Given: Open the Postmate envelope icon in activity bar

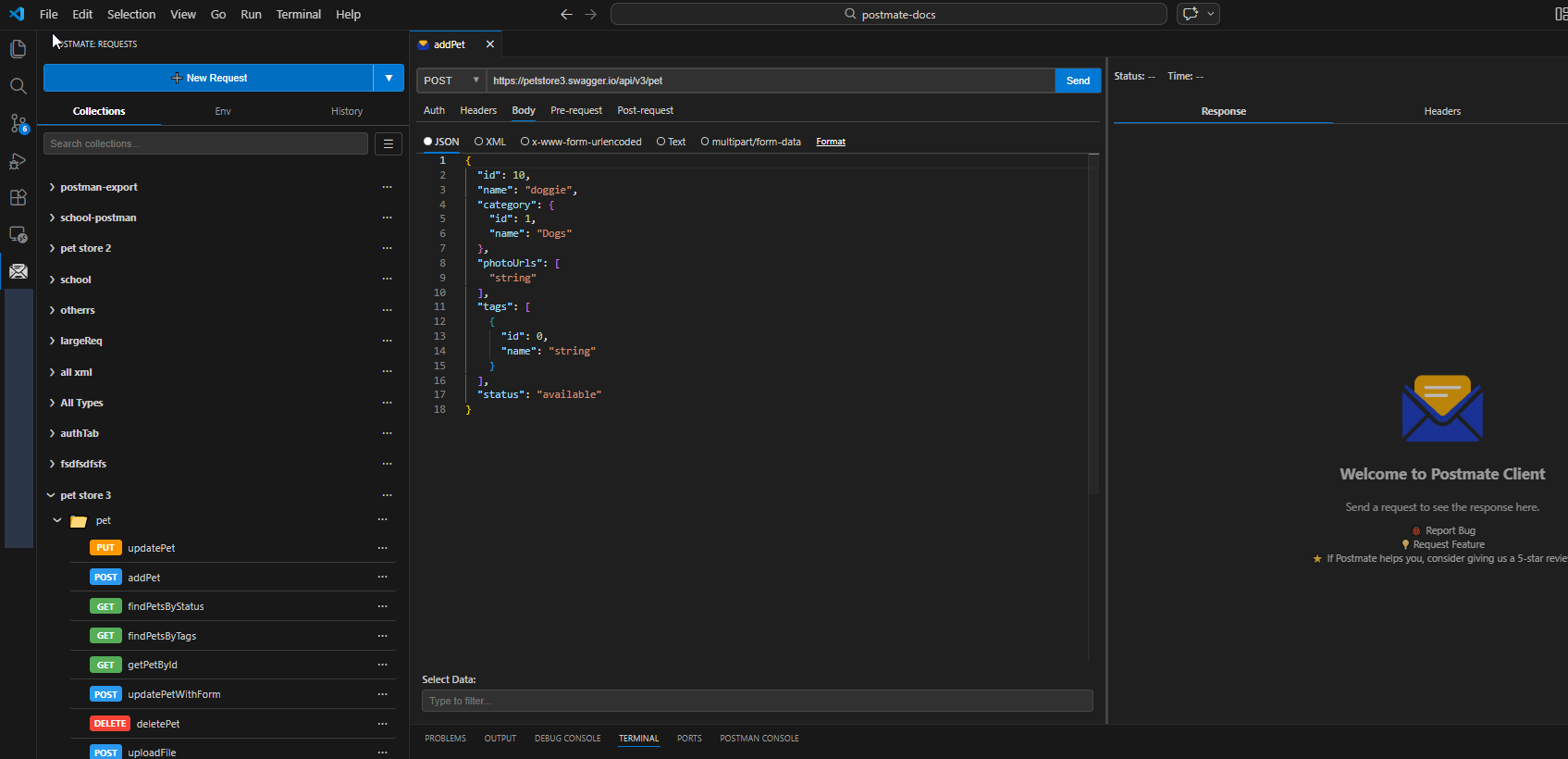Looking at the screenshot, I should click(18, 271).
